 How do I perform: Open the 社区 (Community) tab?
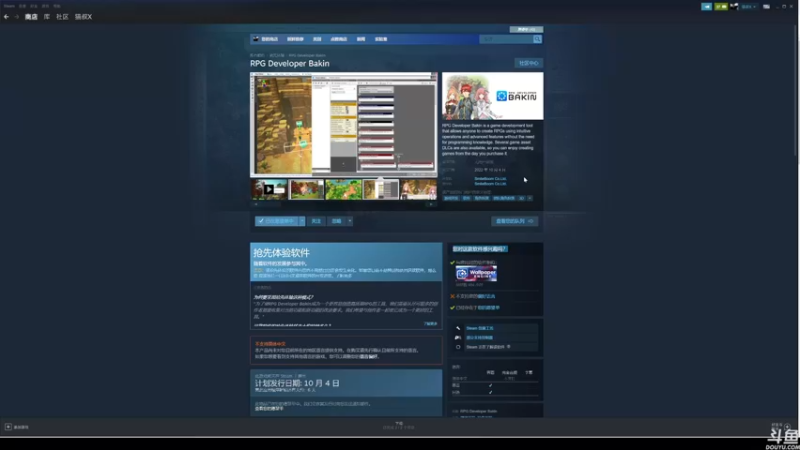click(x=62, y=17)
